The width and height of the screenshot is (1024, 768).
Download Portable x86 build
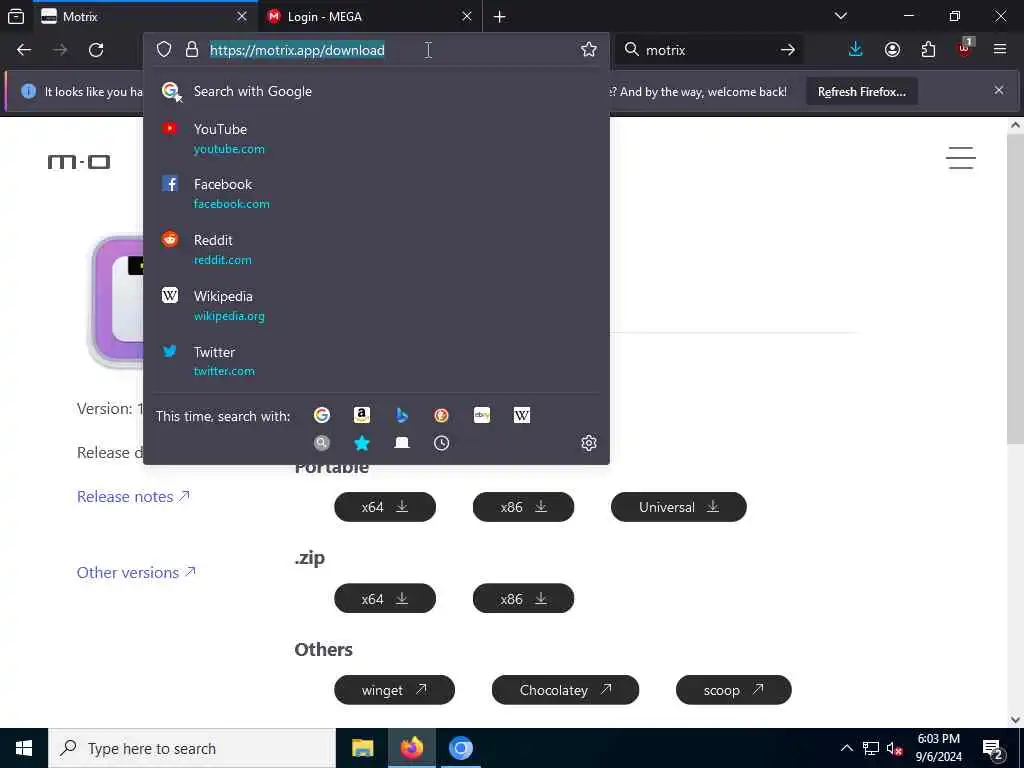523,507
